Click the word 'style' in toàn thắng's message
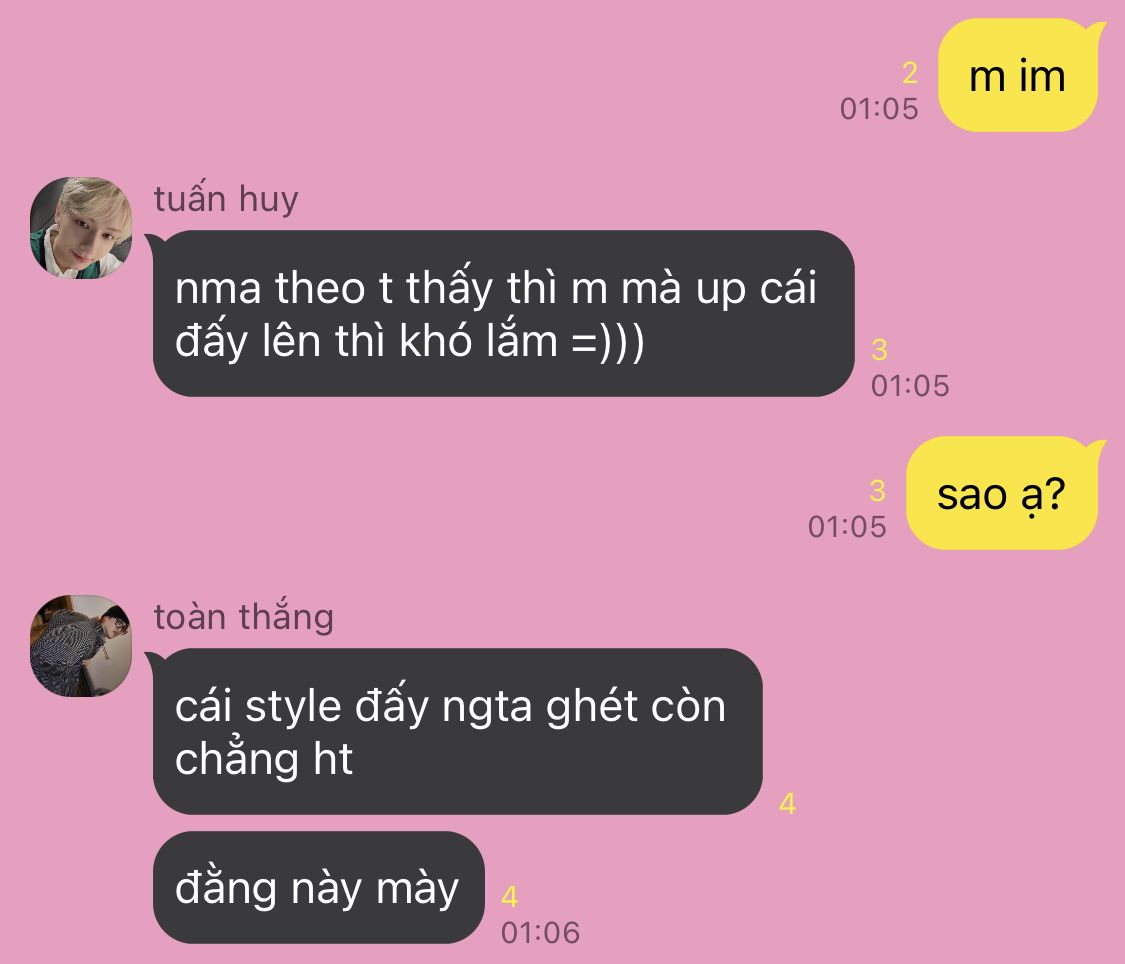This screenshot has width=1125, height=964. pyautogui.click(x=293, y=708)
